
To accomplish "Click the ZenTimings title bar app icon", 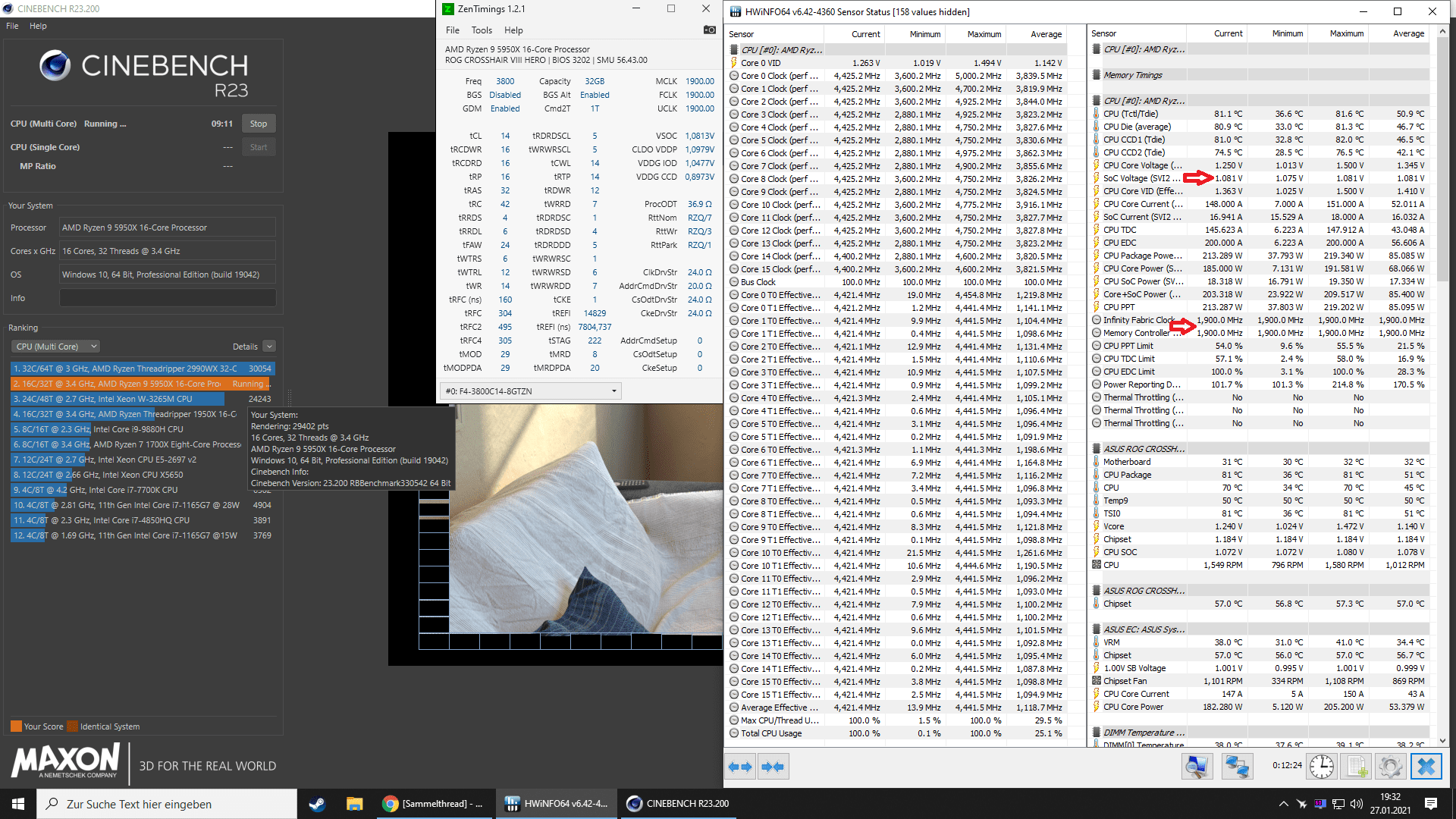I will (448, 9).
